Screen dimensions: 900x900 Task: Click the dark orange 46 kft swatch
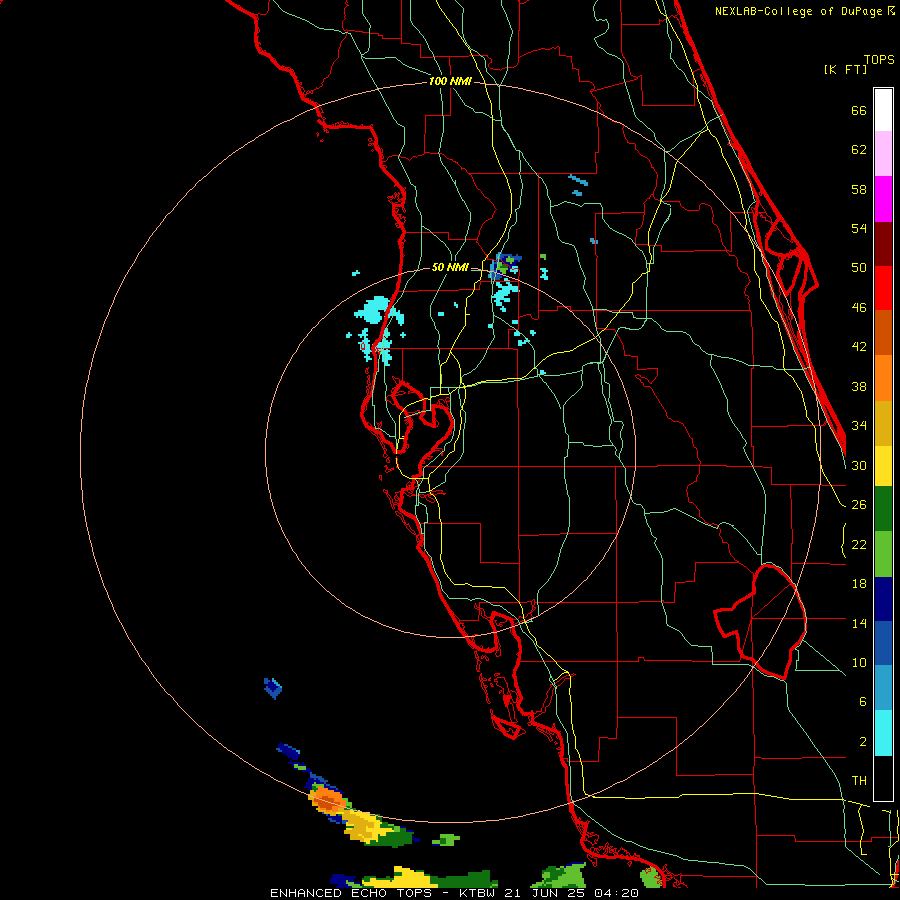pyautogui.click(x=883, y=333)
